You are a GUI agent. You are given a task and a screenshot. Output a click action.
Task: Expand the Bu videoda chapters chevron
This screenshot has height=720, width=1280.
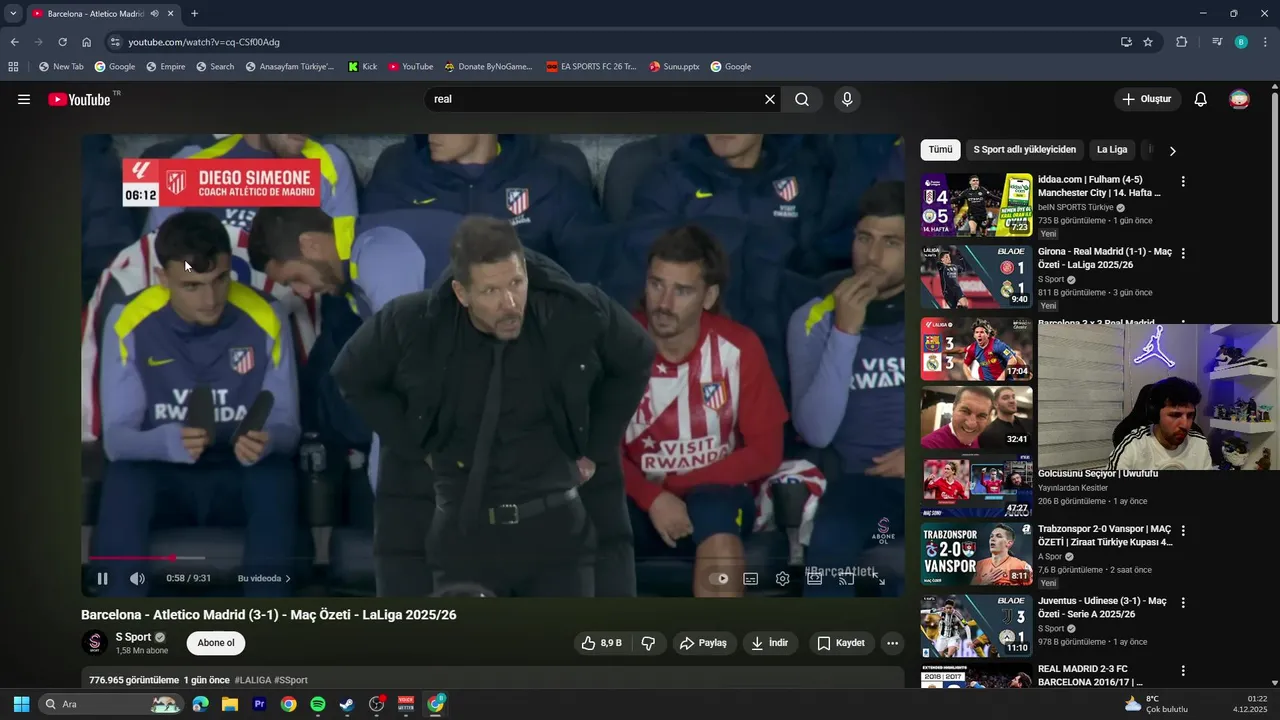[288, 578]
